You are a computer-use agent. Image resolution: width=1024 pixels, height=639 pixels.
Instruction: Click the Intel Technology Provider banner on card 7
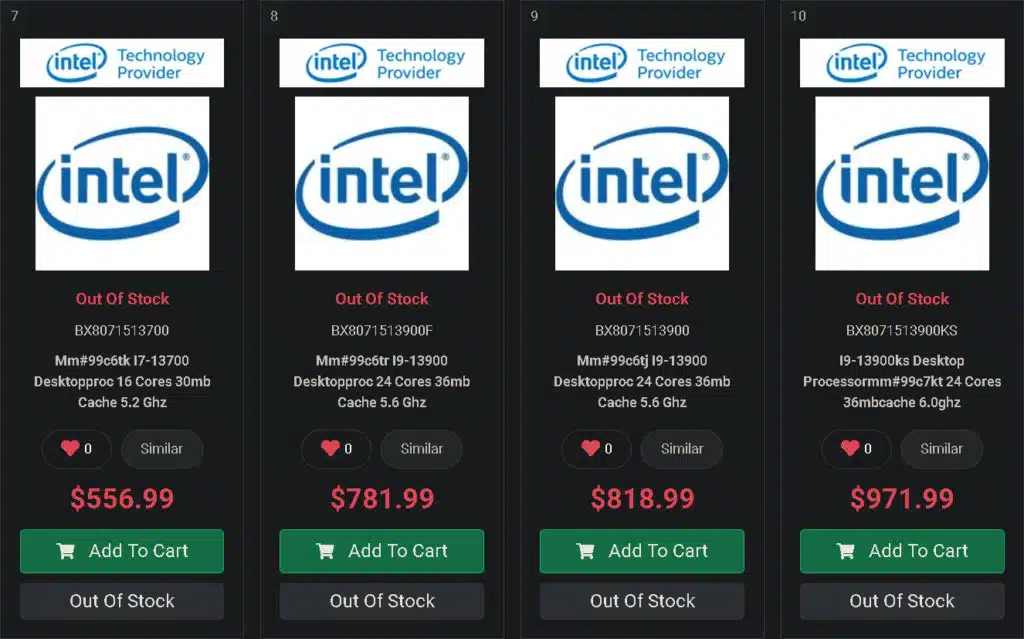(x=122, y=63)
